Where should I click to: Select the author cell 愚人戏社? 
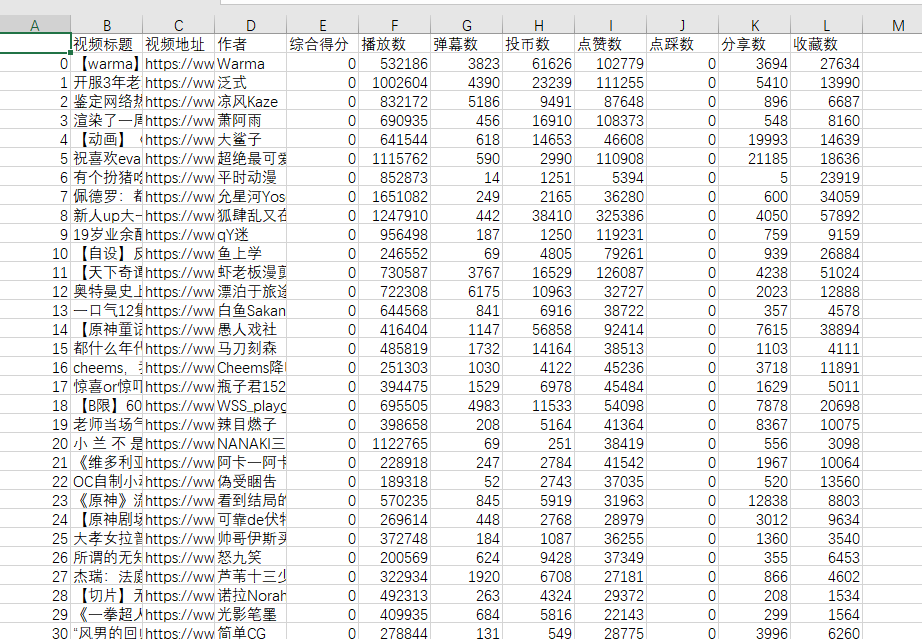pos(250,329)
